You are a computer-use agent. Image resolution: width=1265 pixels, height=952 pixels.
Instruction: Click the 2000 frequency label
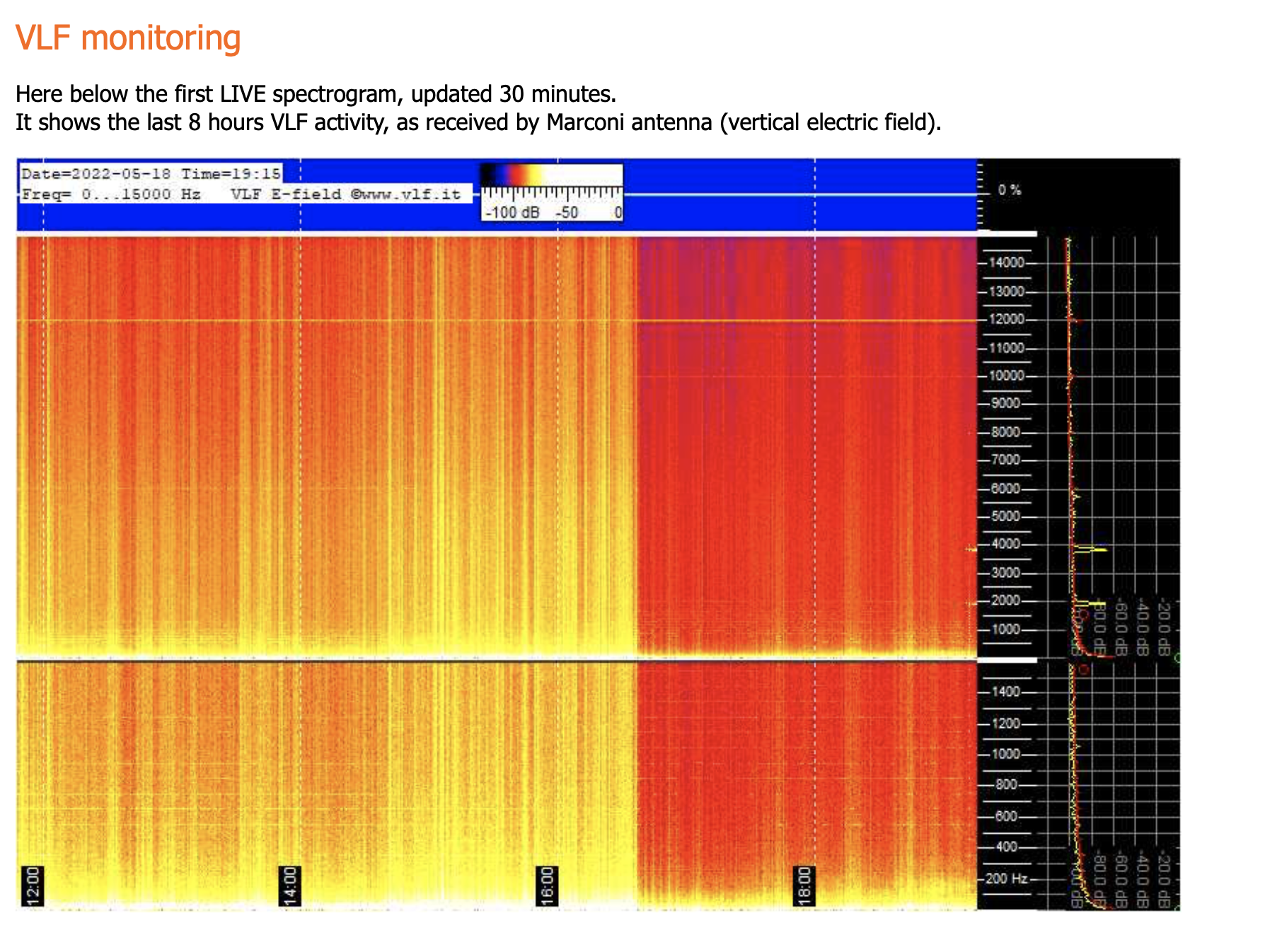(1006, 600)
